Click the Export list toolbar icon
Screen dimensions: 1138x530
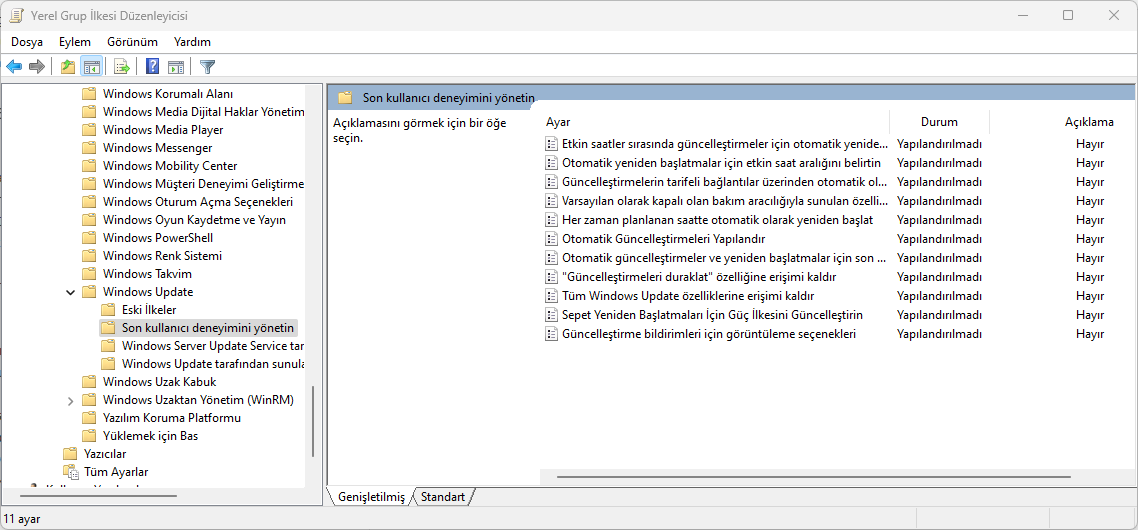point(122,67)
